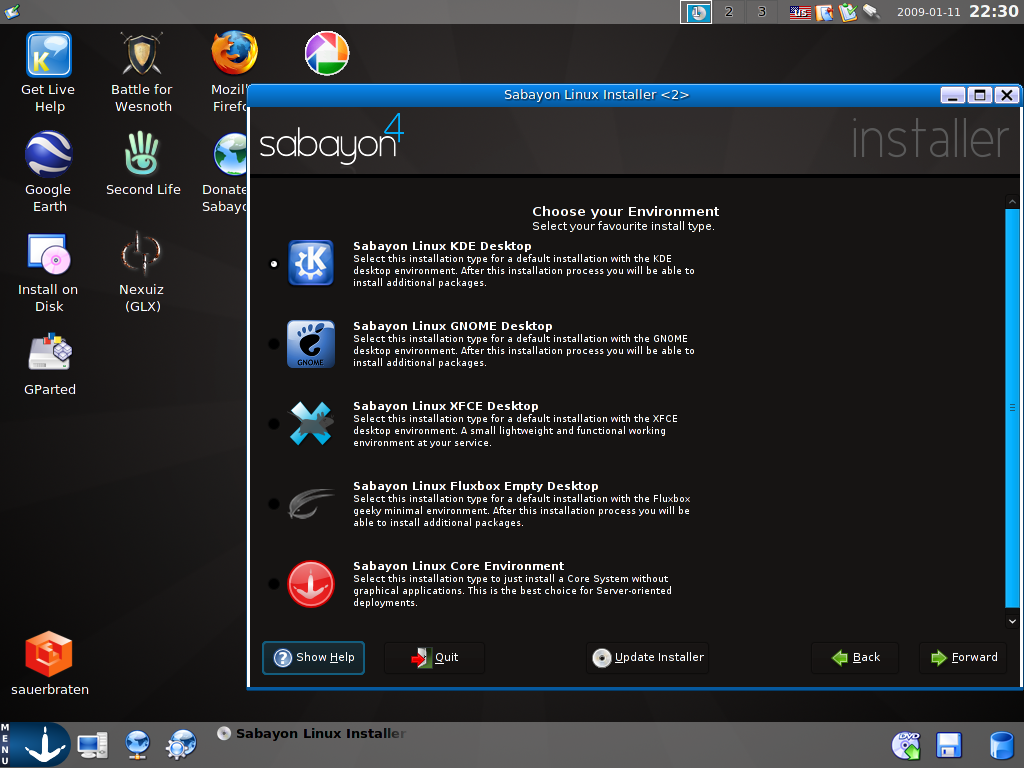Viewport: 1024px width, 768px height.
Task: Select Sabayon Linux XFCE Desktop radio button
Action: tap(274, 424)
